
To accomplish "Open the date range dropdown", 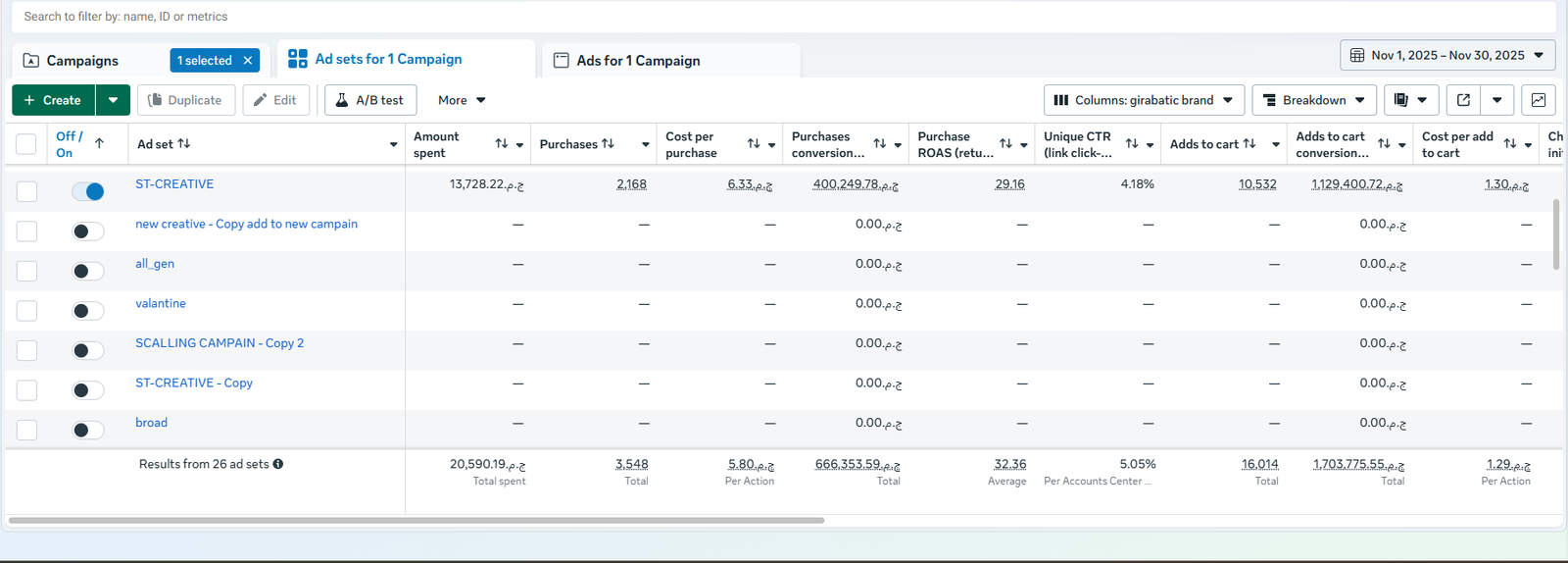I will pyautogui.click(x=1447, y=55).
